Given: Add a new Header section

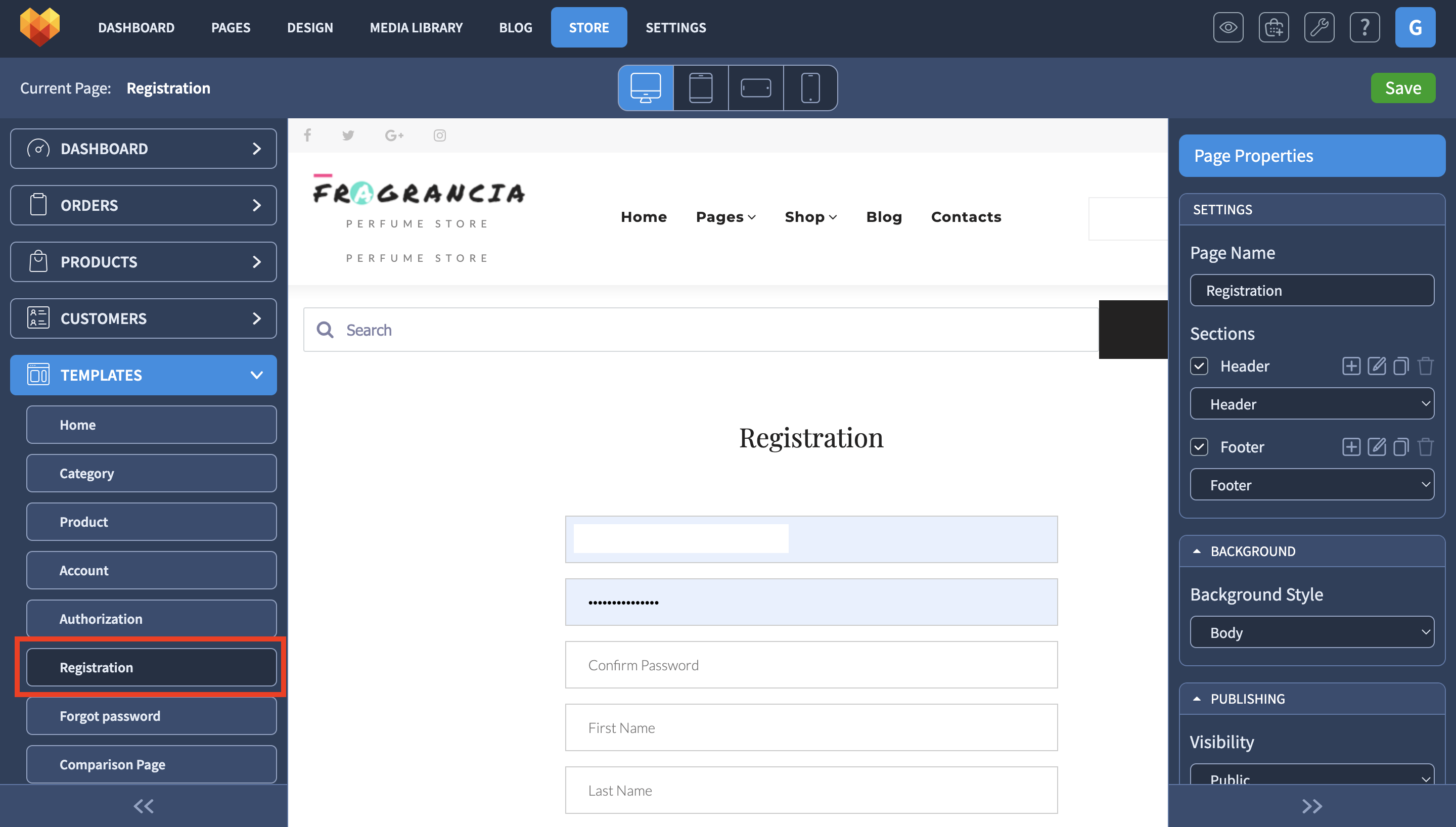Looking at the screenshot, I should (x=1350, y=366).
